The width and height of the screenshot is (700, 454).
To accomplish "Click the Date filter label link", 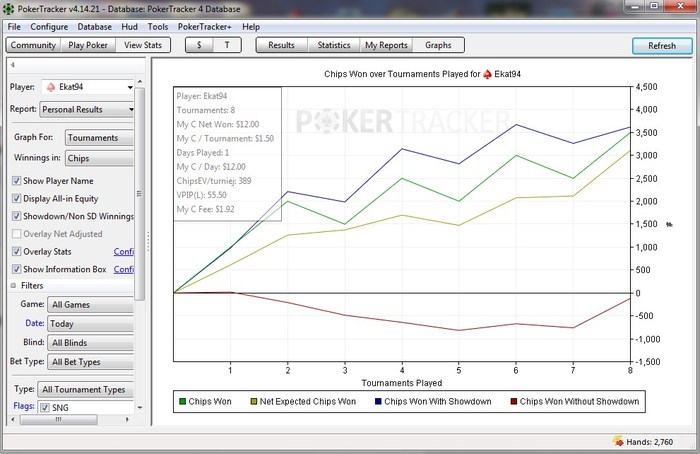I will 34,323.
